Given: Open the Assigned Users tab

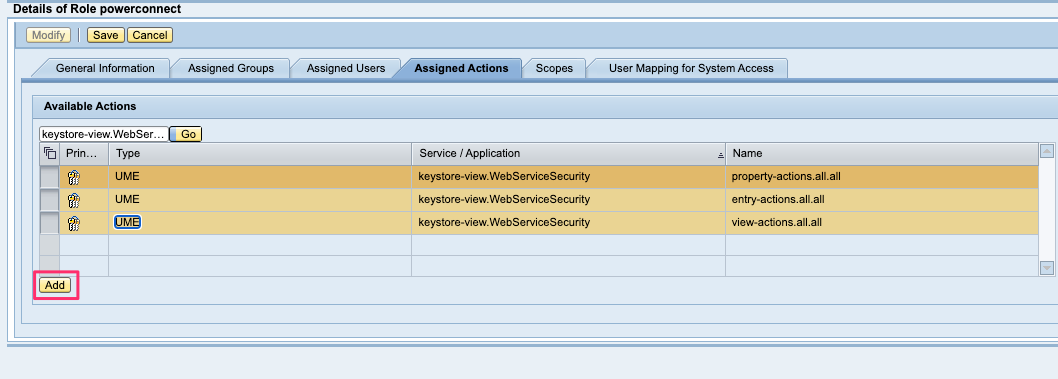Looking at the screenshot, I should coord(345,68).
